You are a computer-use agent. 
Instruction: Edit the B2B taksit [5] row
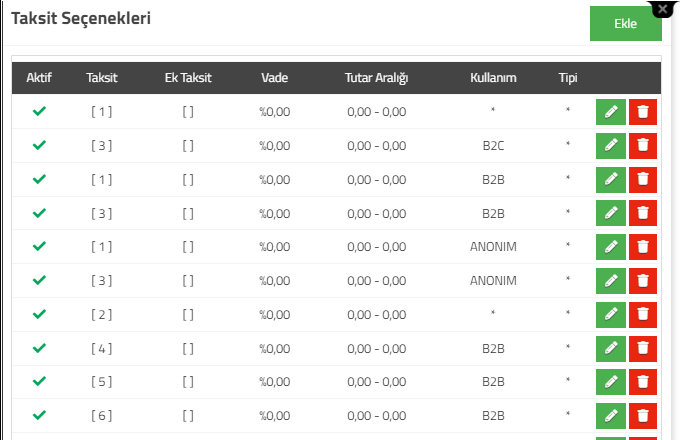point(611,382)
